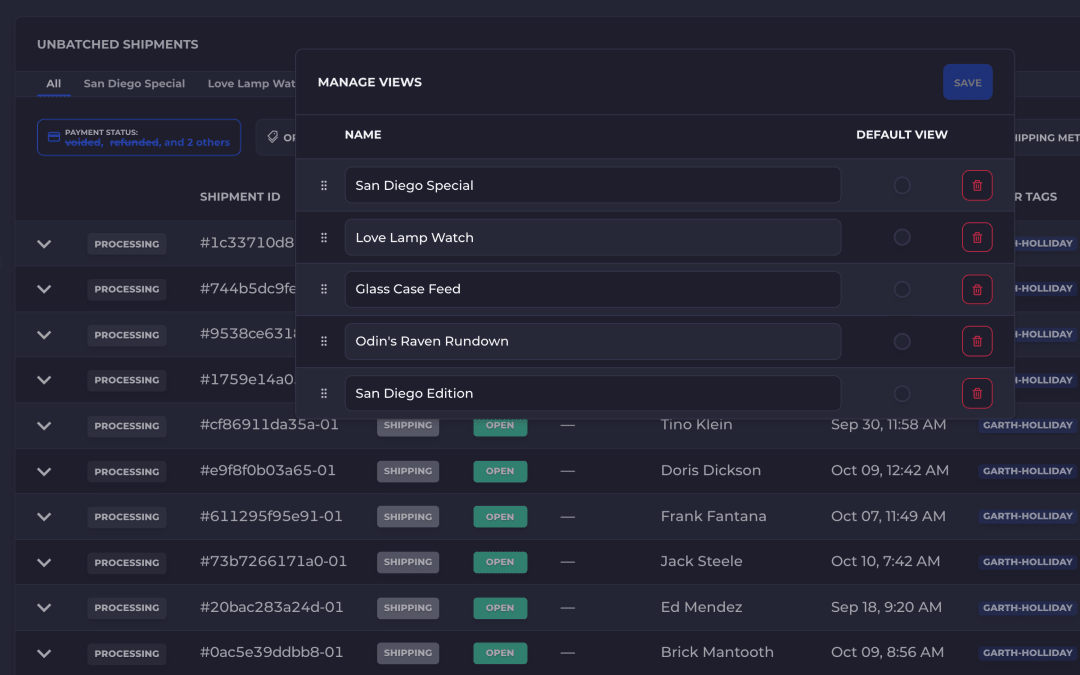Switch to the All tab

pyautogui.click(x=54, y=83)
